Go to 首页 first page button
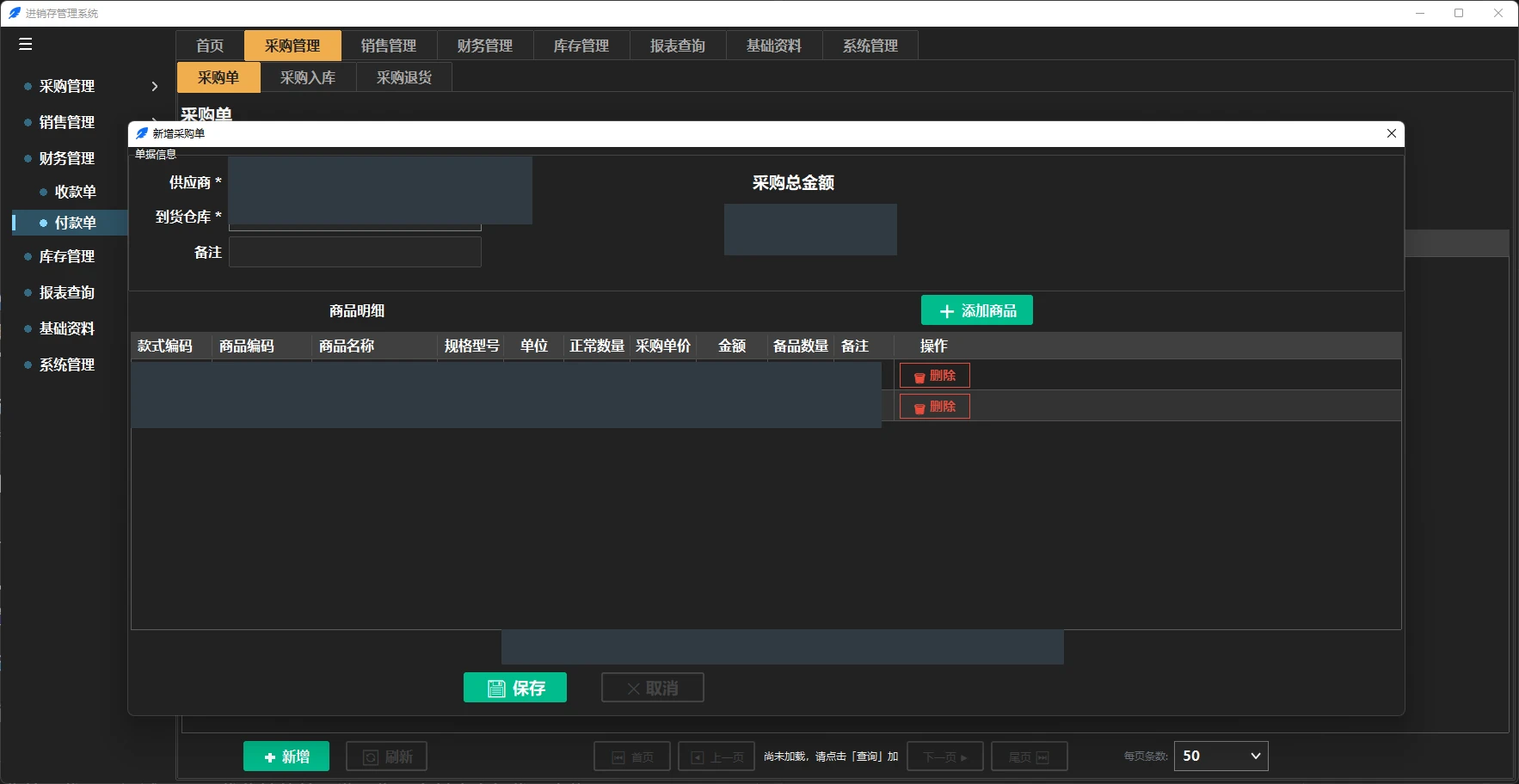Viewport: 1519px width, 784px height. tap(632, 756)
